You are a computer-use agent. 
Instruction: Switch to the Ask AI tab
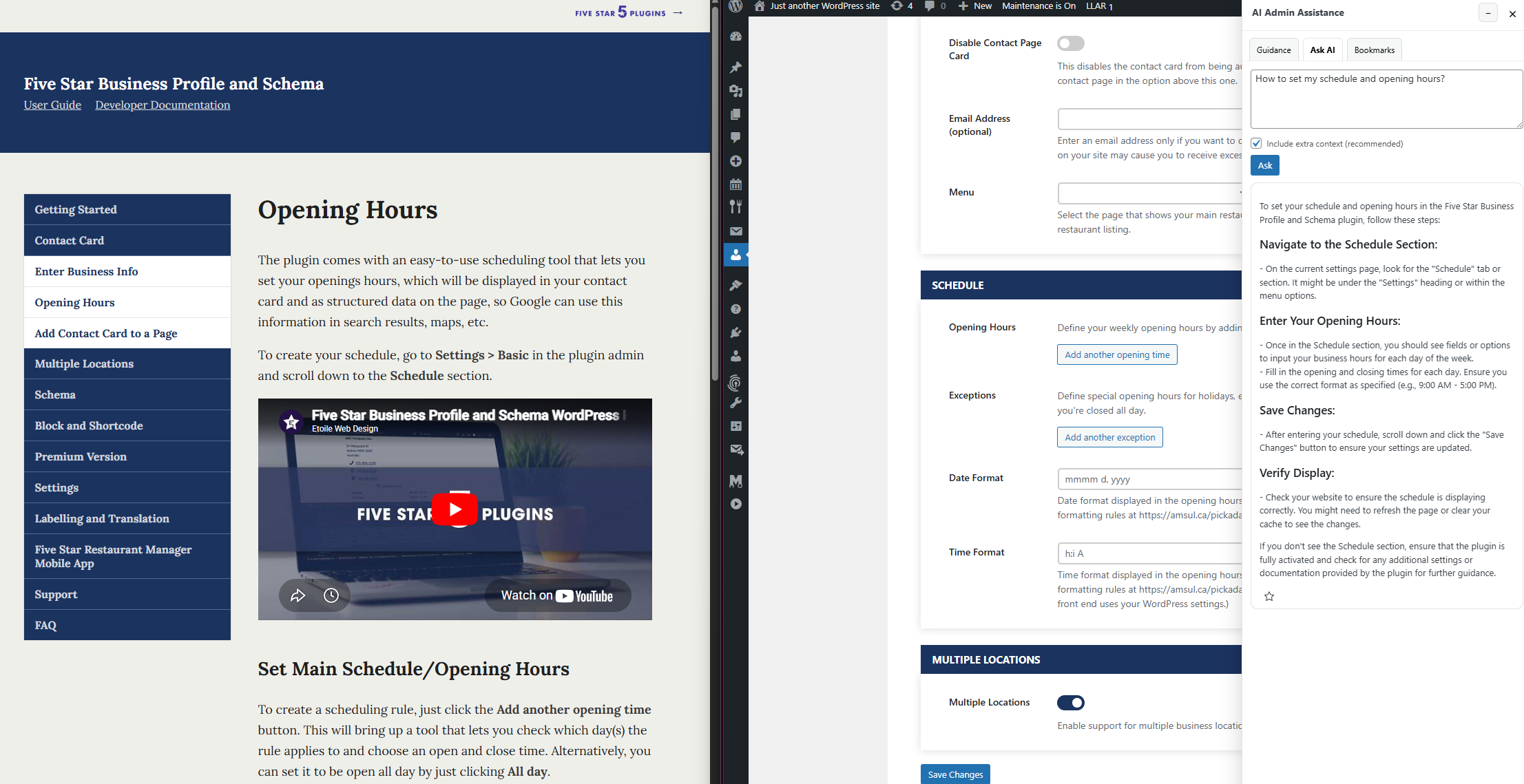click(x=1322, y=50)
